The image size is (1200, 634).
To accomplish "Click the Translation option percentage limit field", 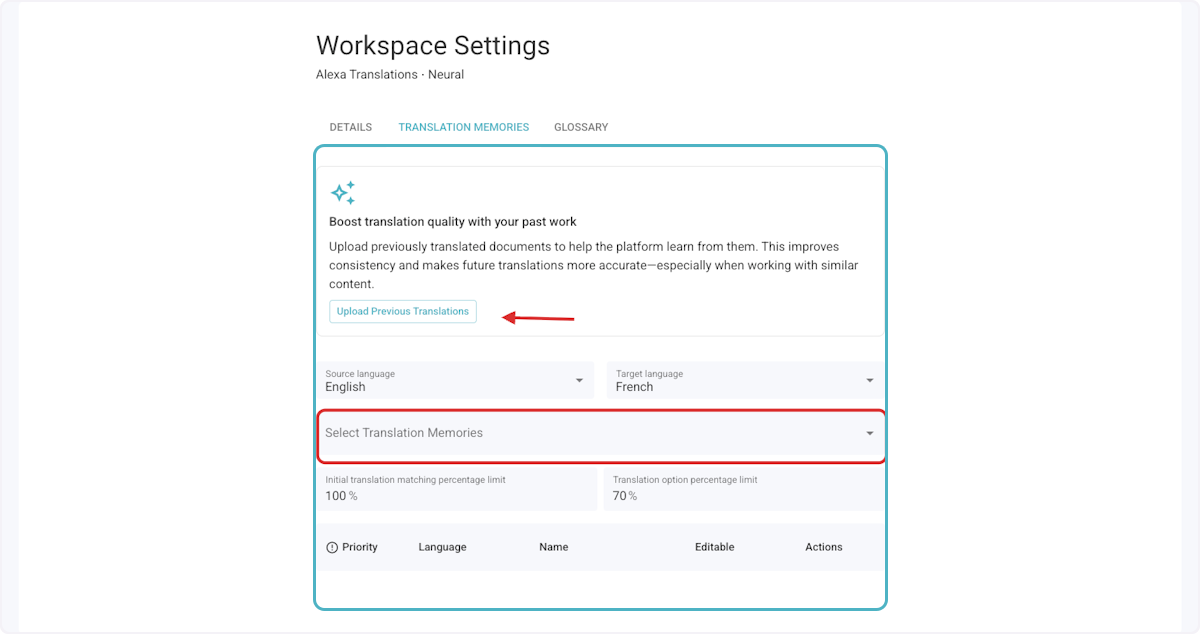I will 742,490.
